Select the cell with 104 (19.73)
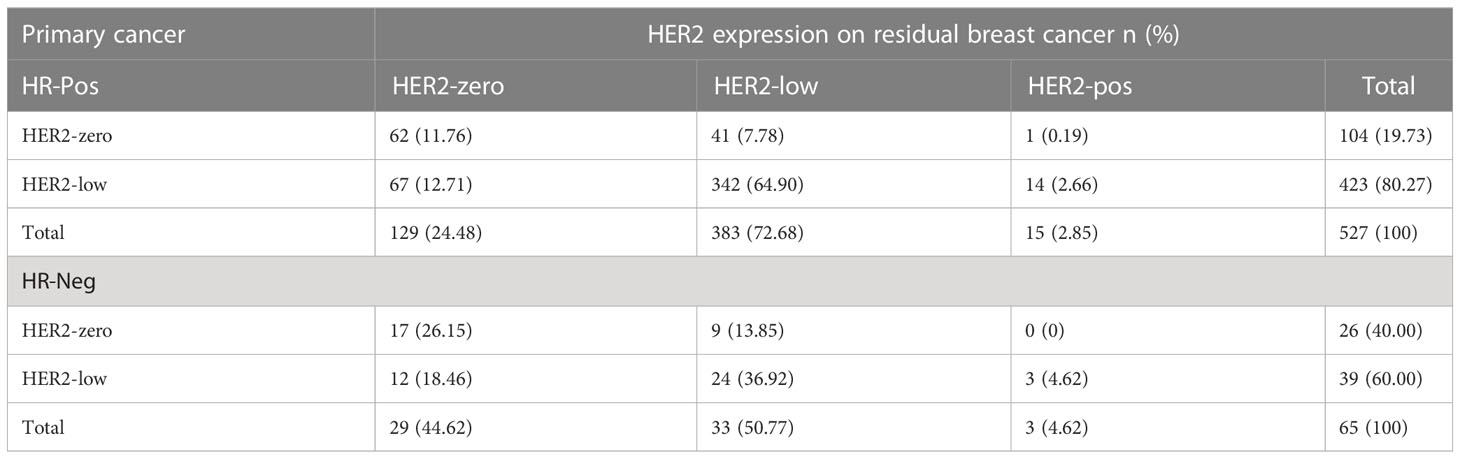The width and height of the screenshot is (1460, 459). 1389,136
